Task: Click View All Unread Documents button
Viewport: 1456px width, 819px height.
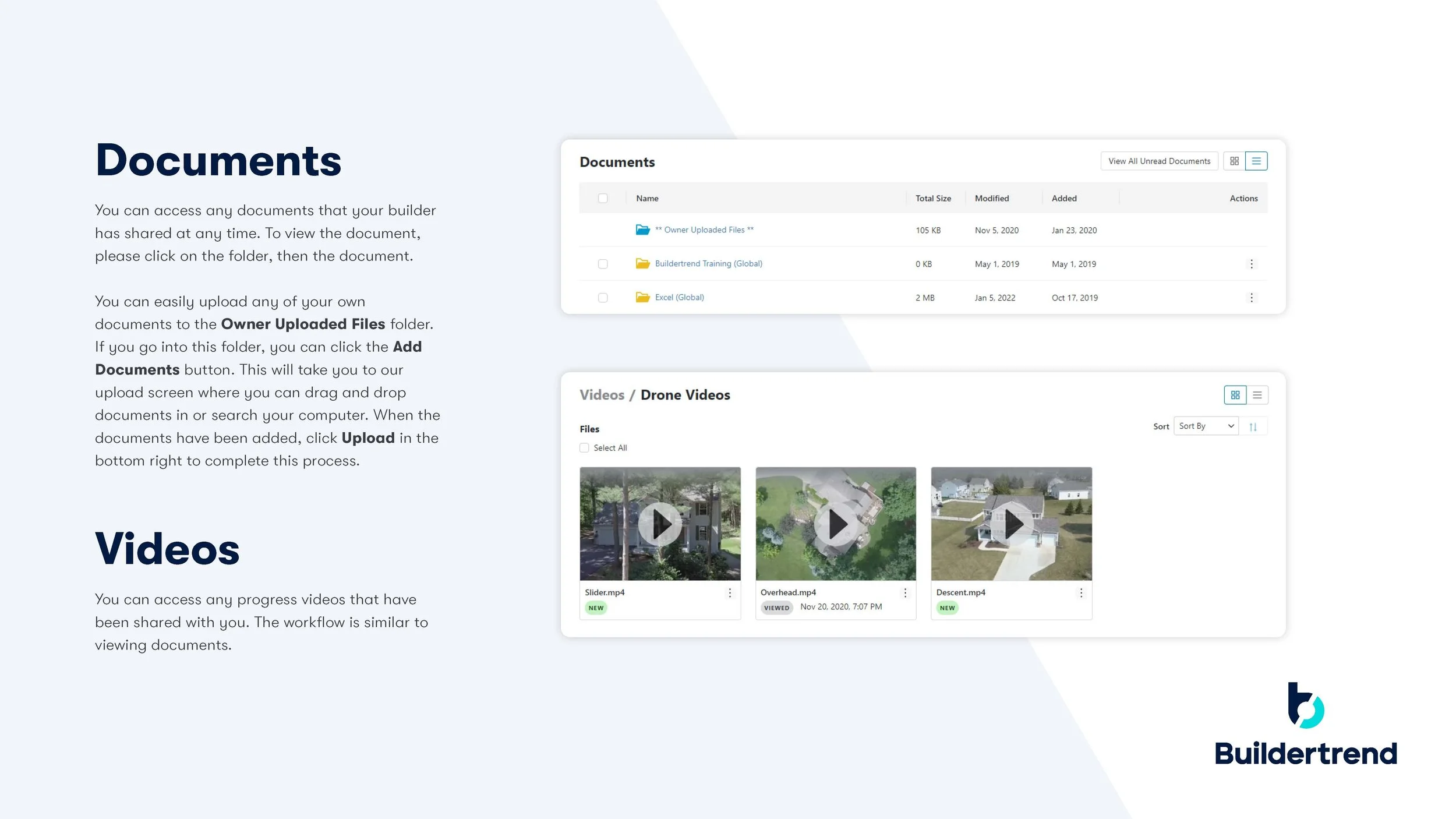Action: point(1159,161)
